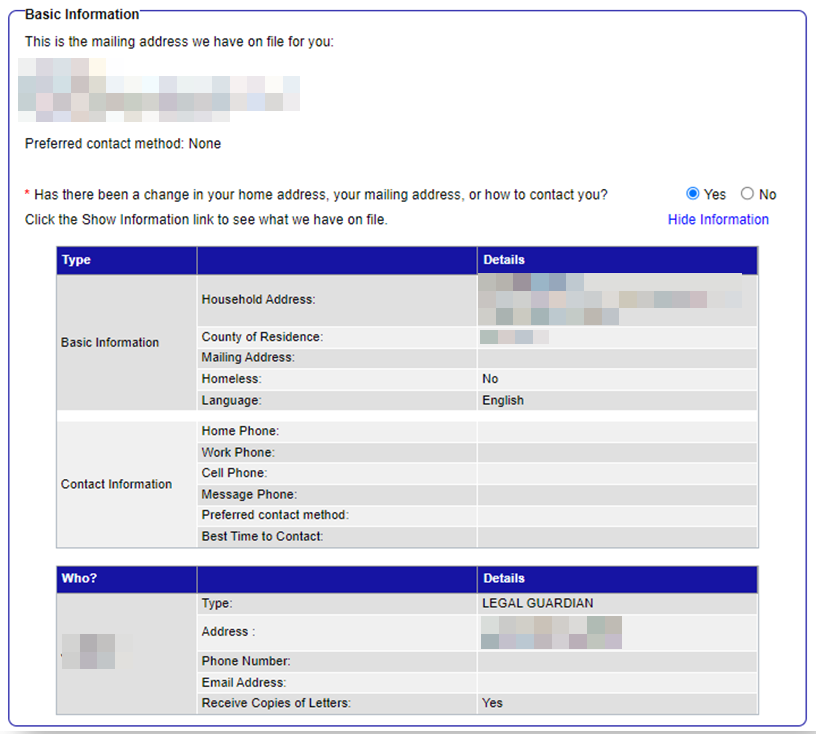This screenshot has width=816, height=734.
Task: Click the Cell Phone row label
Action: coord(234,473)
